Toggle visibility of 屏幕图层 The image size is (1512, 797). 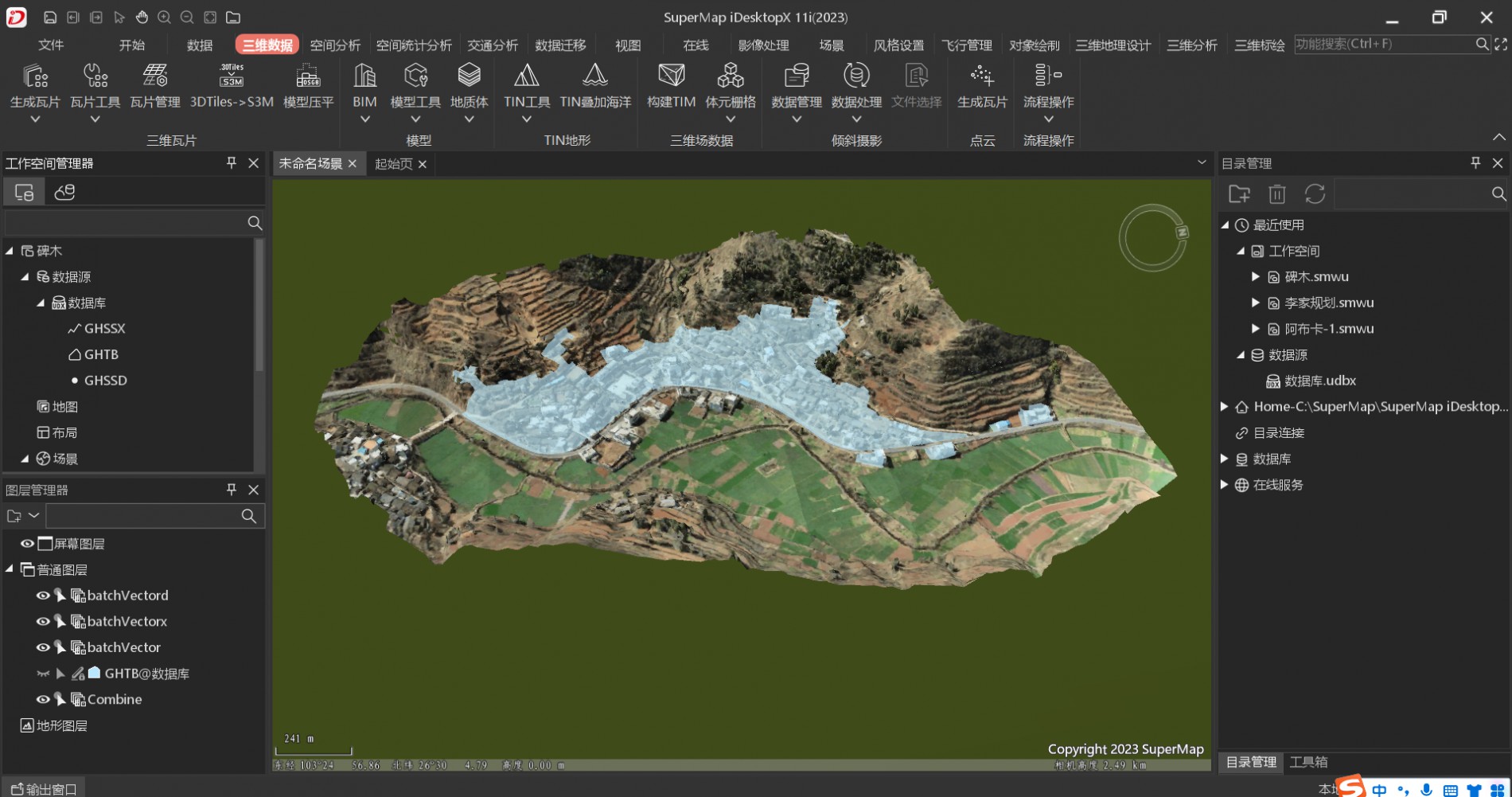pos(27,544)
